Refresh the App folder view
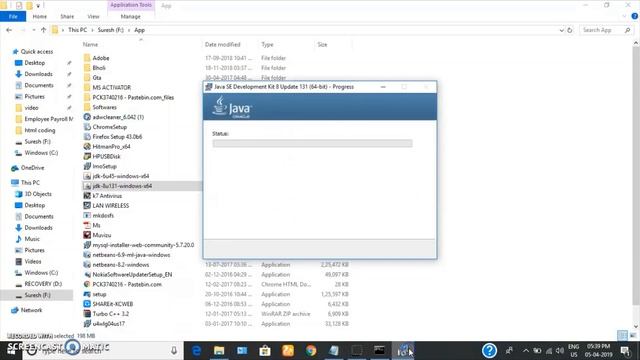 570,30
